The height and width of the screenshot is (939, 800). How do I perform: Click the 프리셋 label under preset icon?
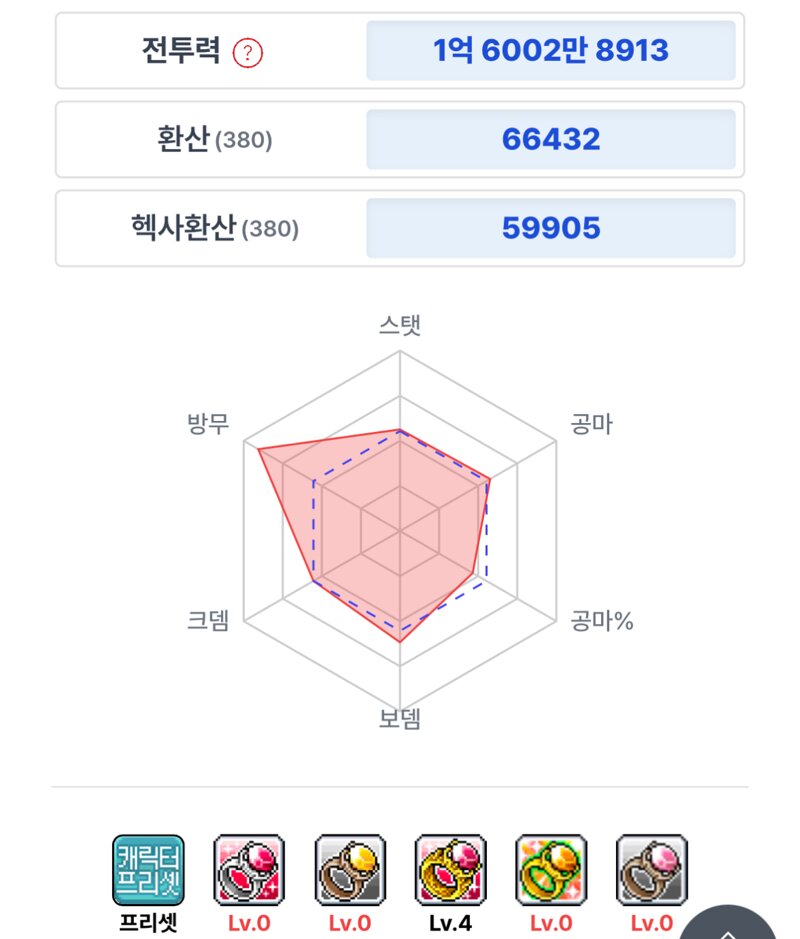point(149,923)
